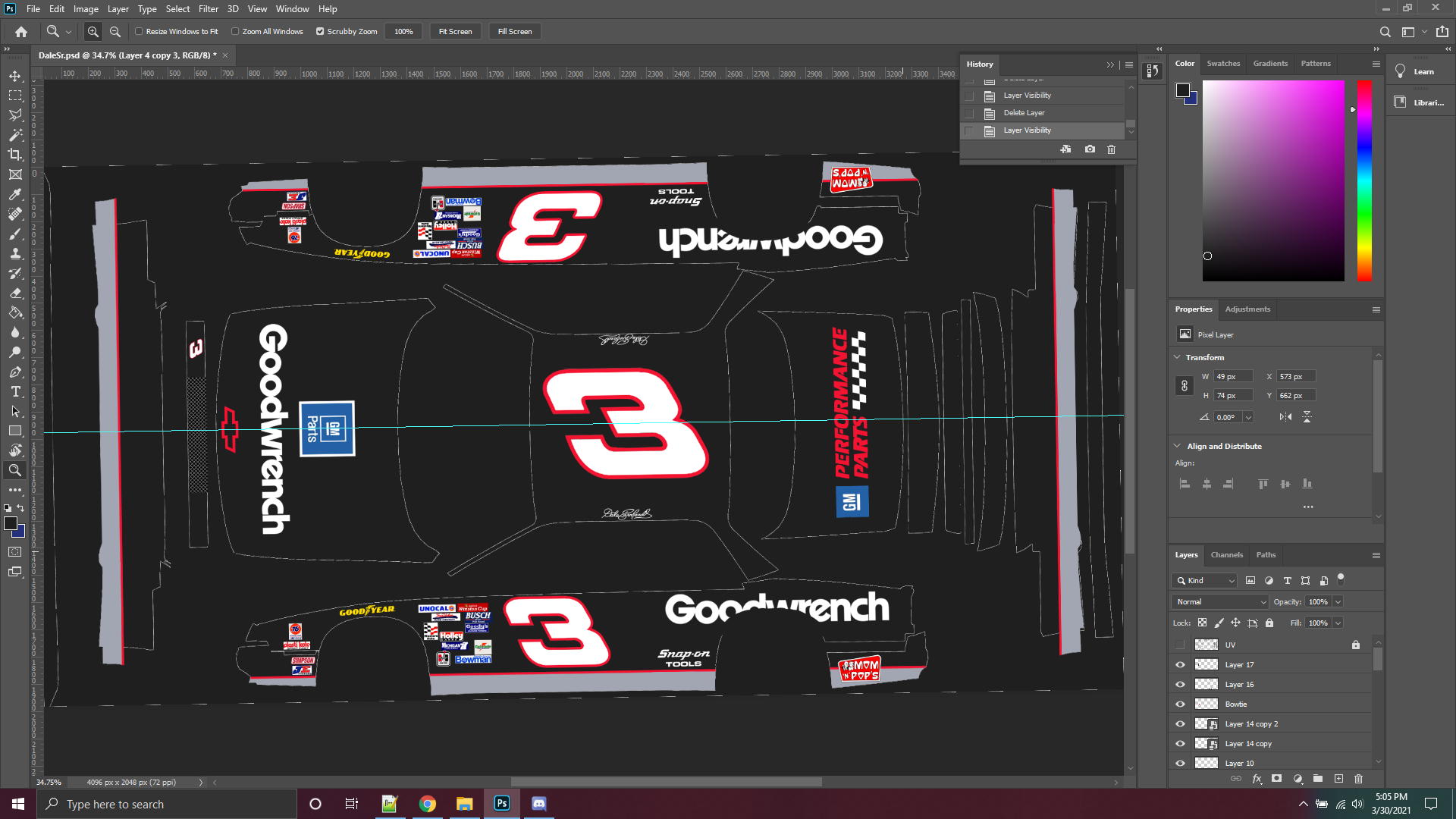Select the Clone Stamp tool
This screenshot has width=1456, height=819.
coord(15,253)
